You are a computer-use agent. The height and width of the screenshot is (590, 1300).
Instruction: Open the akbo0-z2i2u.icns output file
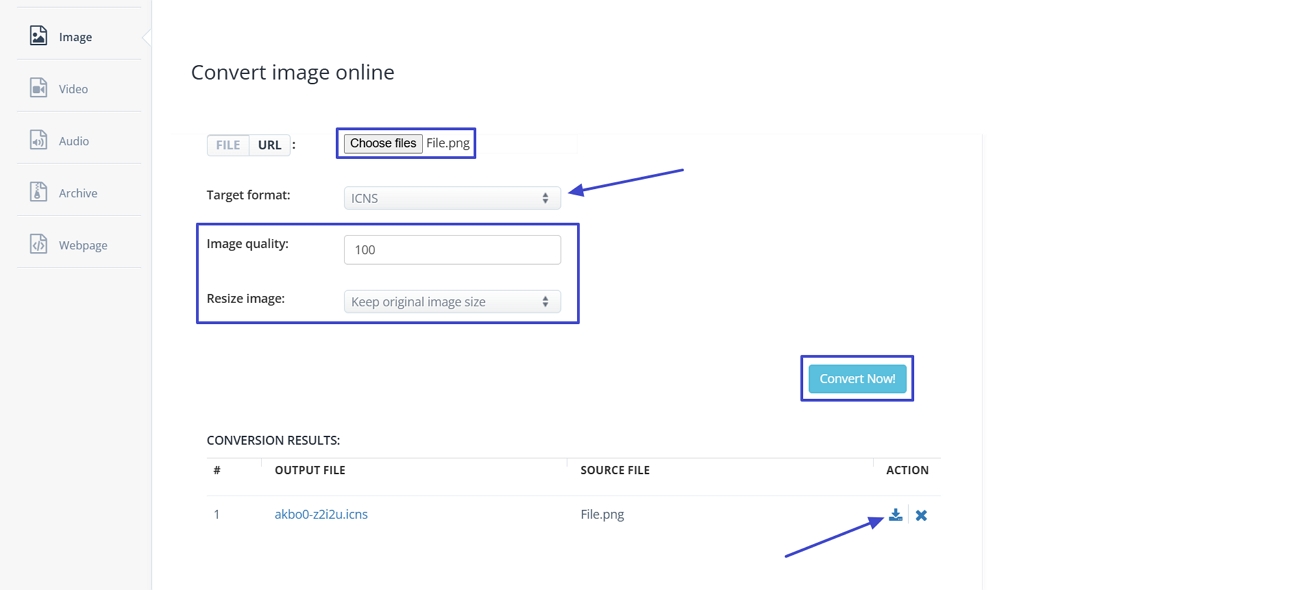[x=321, y=513]
